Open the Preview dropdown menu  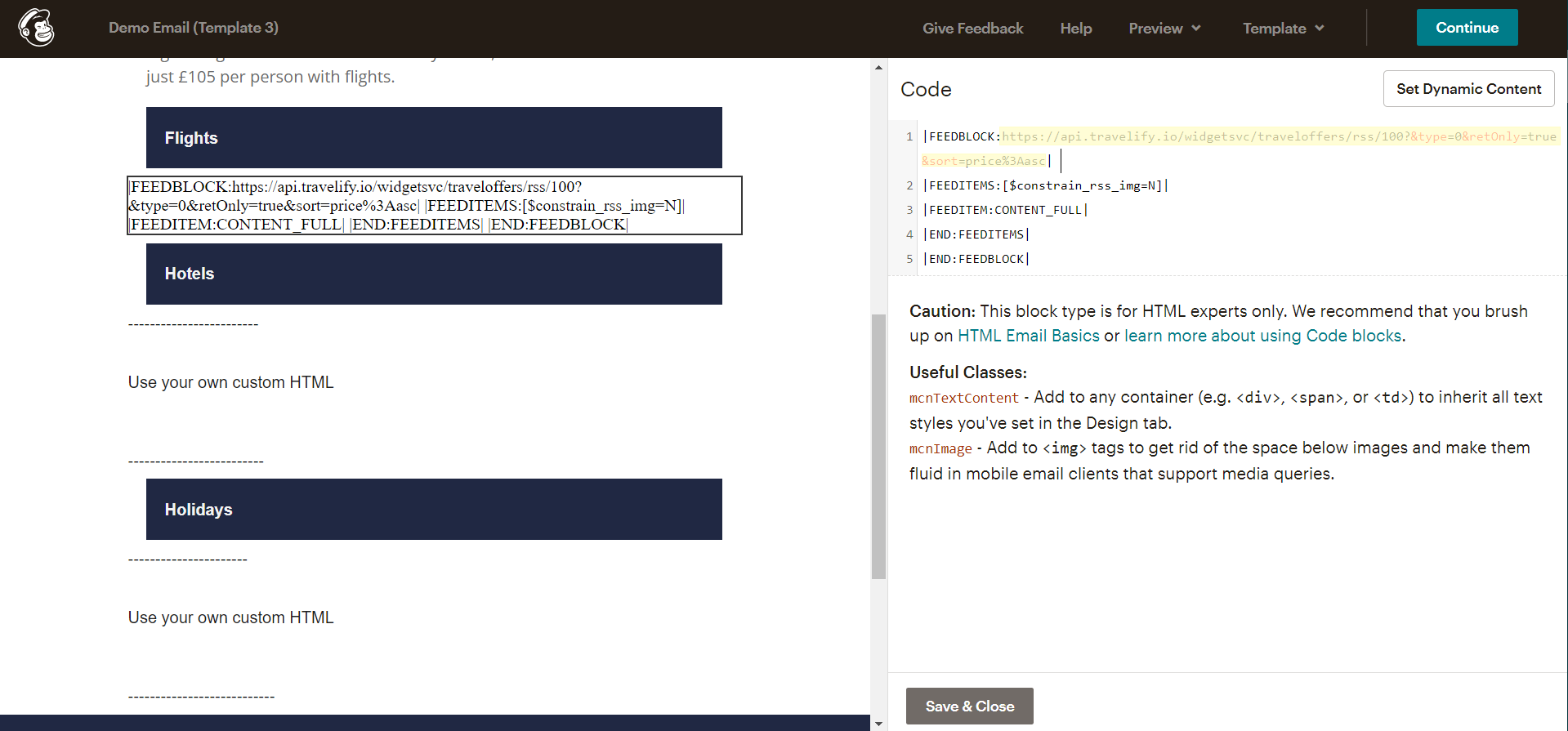(1164, 28)
